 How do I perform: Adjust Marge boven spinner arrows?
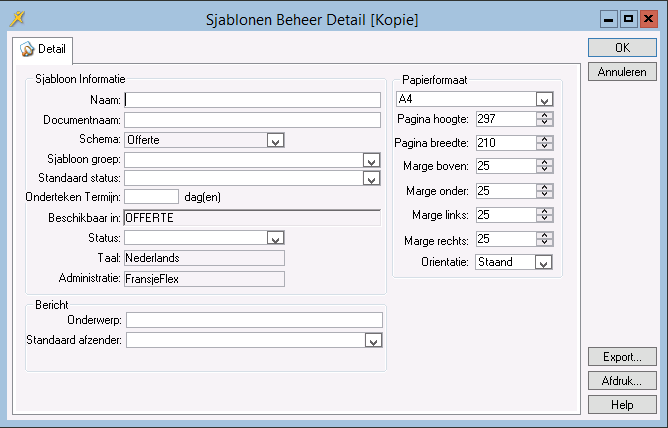point(544,166)
